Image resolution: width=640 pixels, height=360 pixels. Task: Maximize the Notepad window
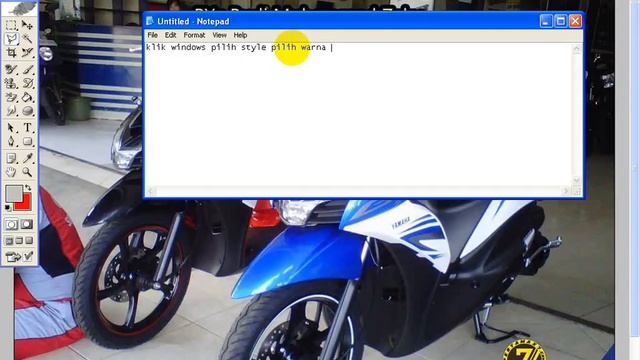click(560, 21)
